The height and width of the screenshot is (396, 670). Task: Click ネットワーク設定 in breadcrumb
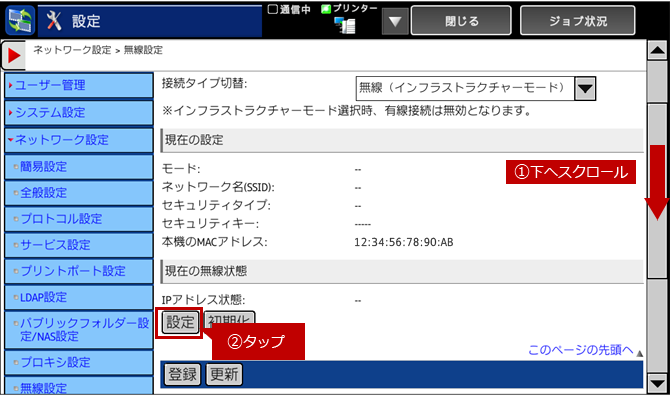[x=72, y=50]
